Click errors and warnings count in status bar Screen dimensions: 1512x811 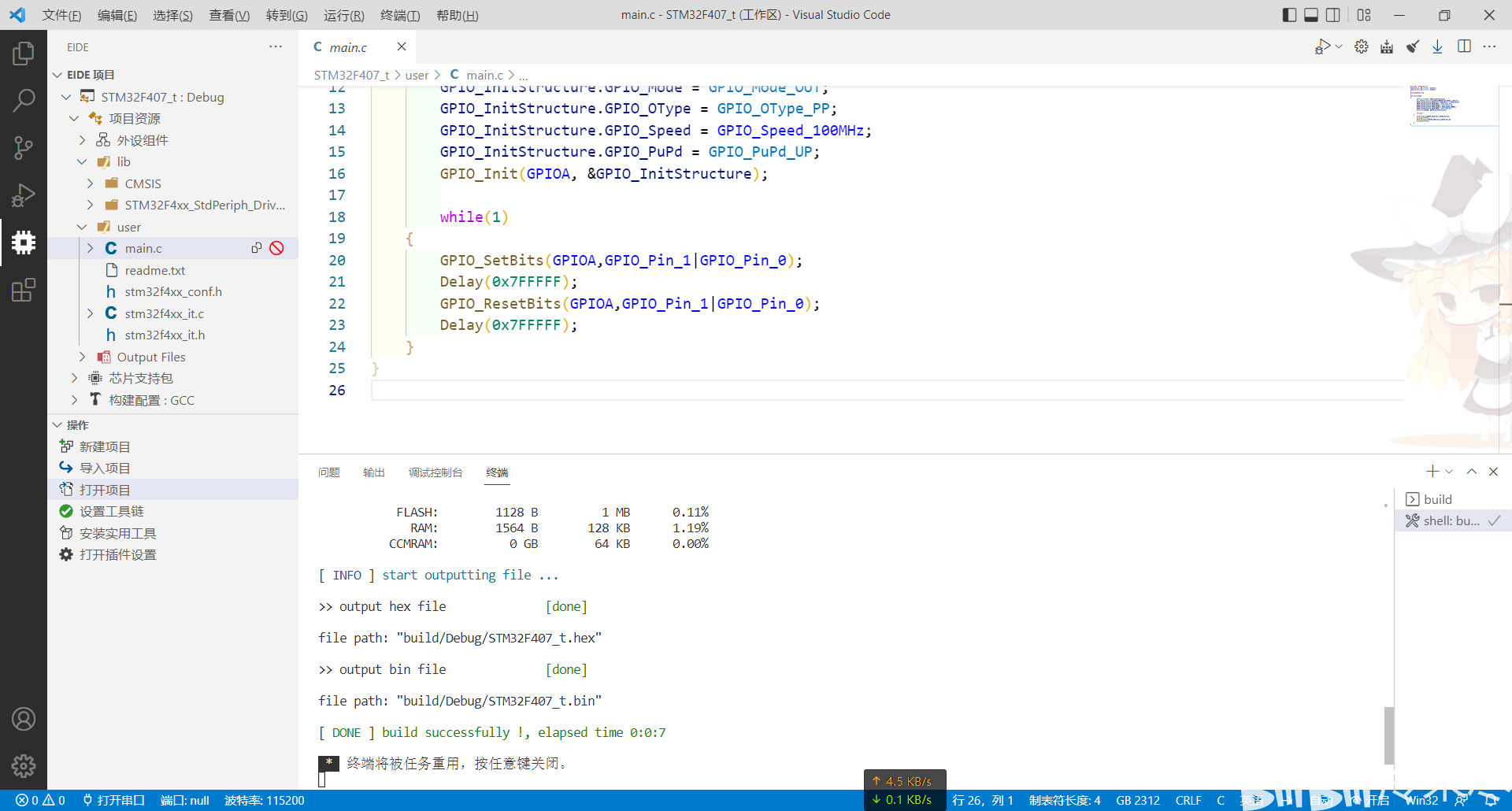[40, 801]
